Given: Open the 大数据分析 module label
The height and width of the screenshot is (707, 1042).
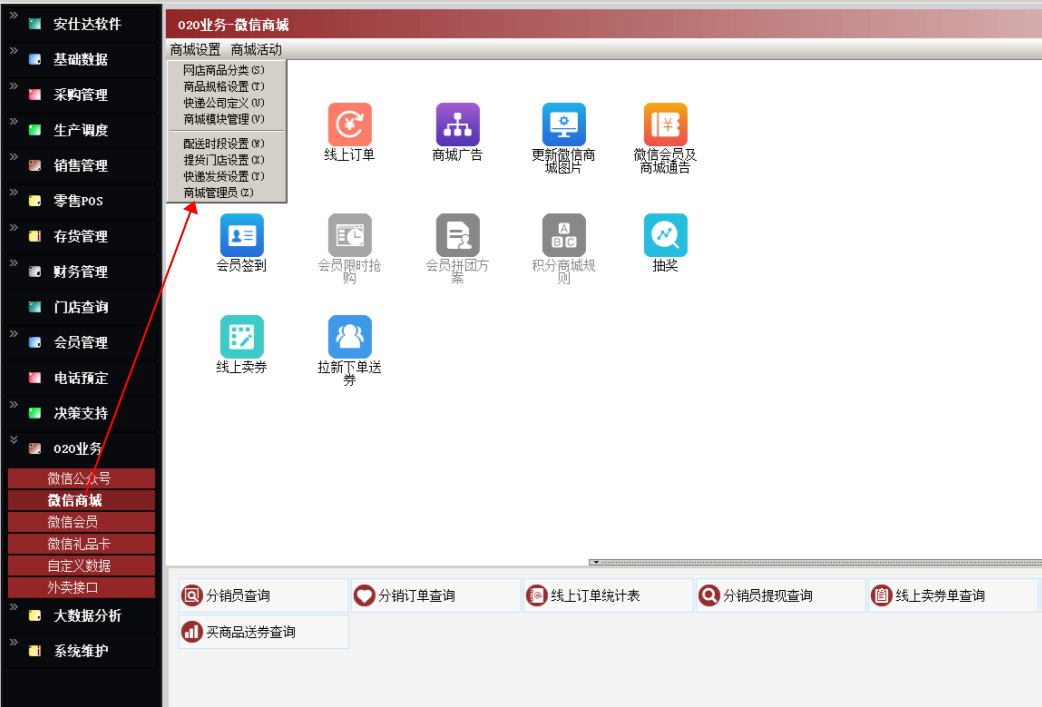Looking at the screenshot, I should pyautogui.click(x=87, y=616).
